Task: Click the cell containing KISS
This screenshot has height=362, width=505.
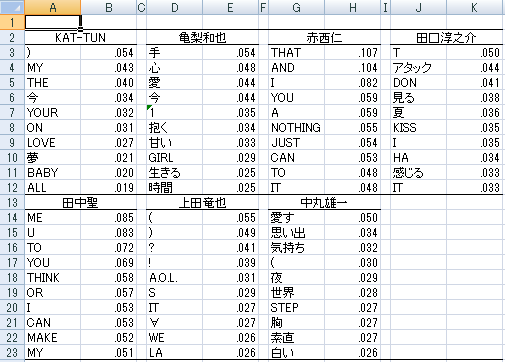Action: tap(418, 127)
